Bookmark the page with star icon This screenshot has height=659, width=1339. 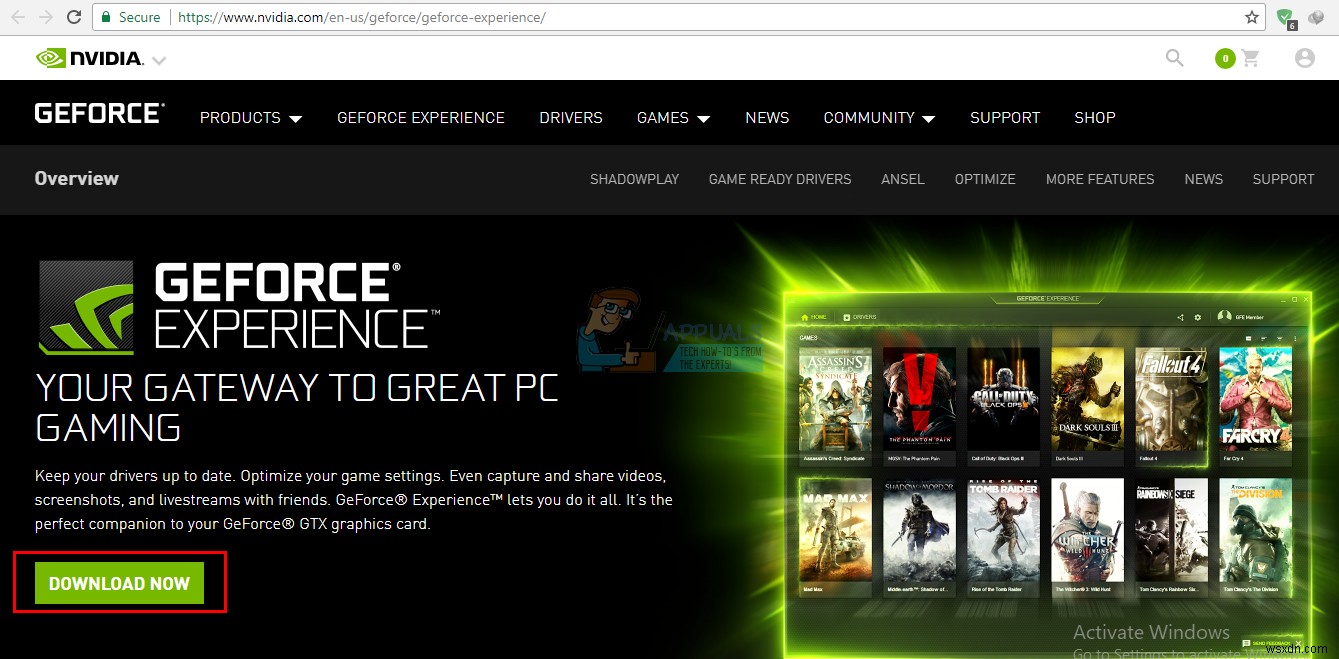[1251, 17]
